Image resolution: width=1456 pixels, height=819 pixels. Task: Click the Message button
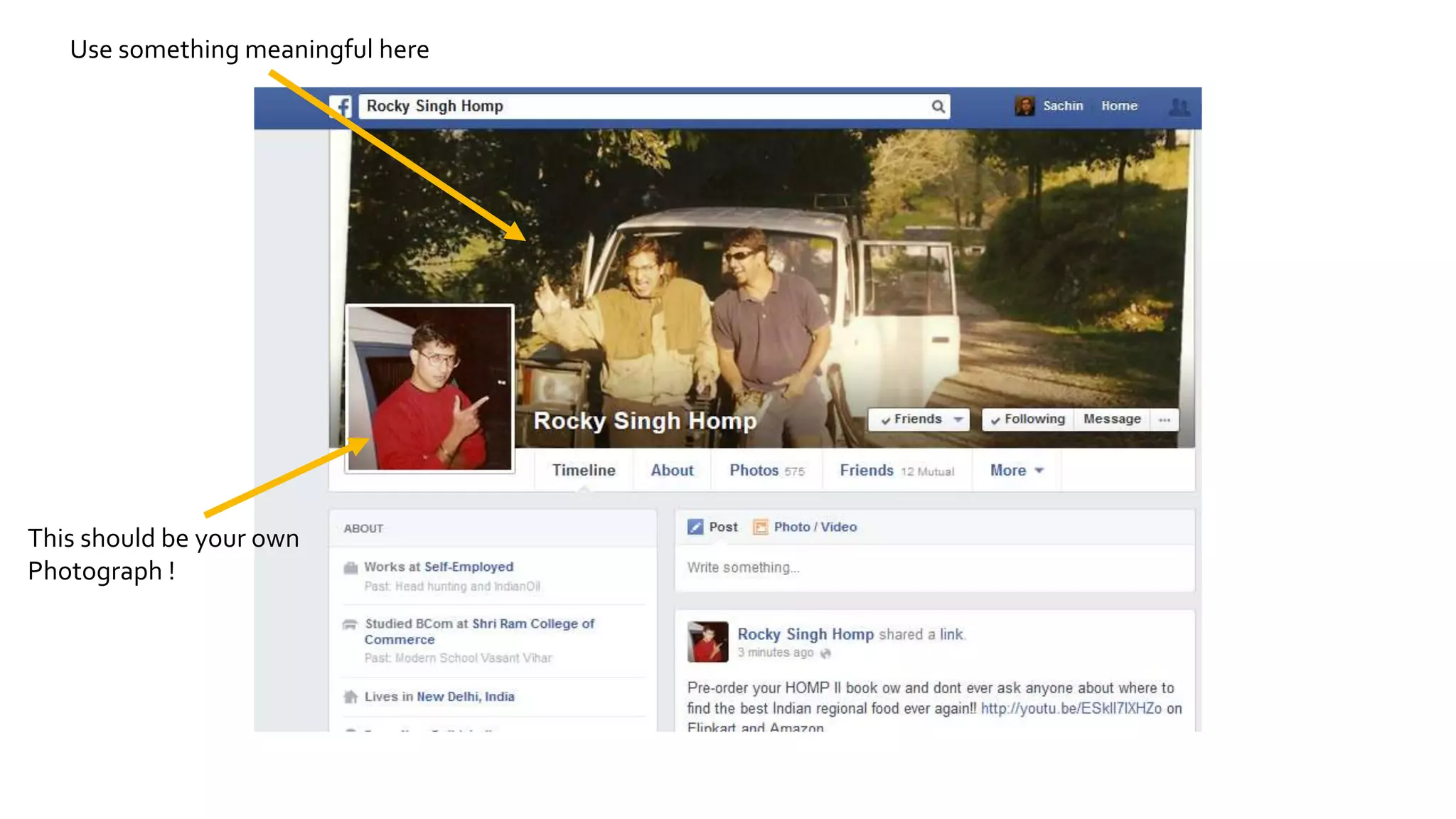tap(1112, 419)
